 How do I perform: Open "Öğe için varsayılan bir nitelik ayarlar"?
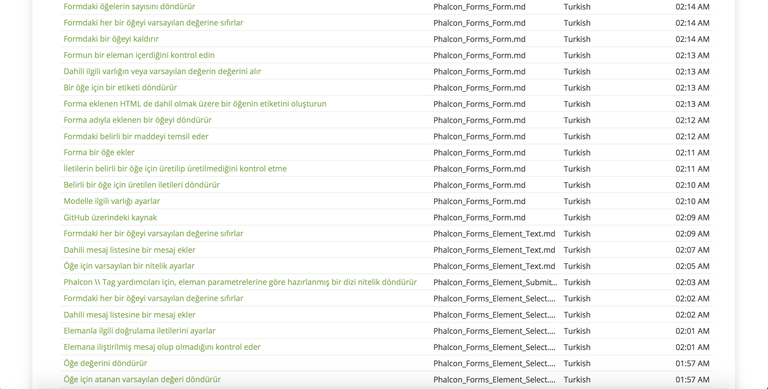pos(129,266)
